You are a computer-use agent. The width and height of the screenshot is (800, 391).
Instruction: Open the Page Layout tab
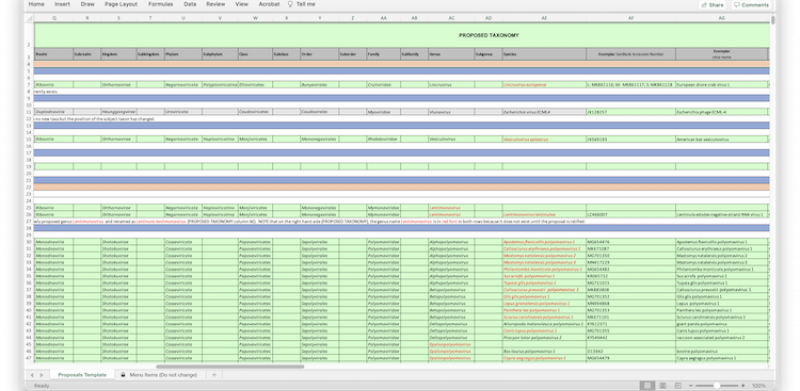pos(121,4)
